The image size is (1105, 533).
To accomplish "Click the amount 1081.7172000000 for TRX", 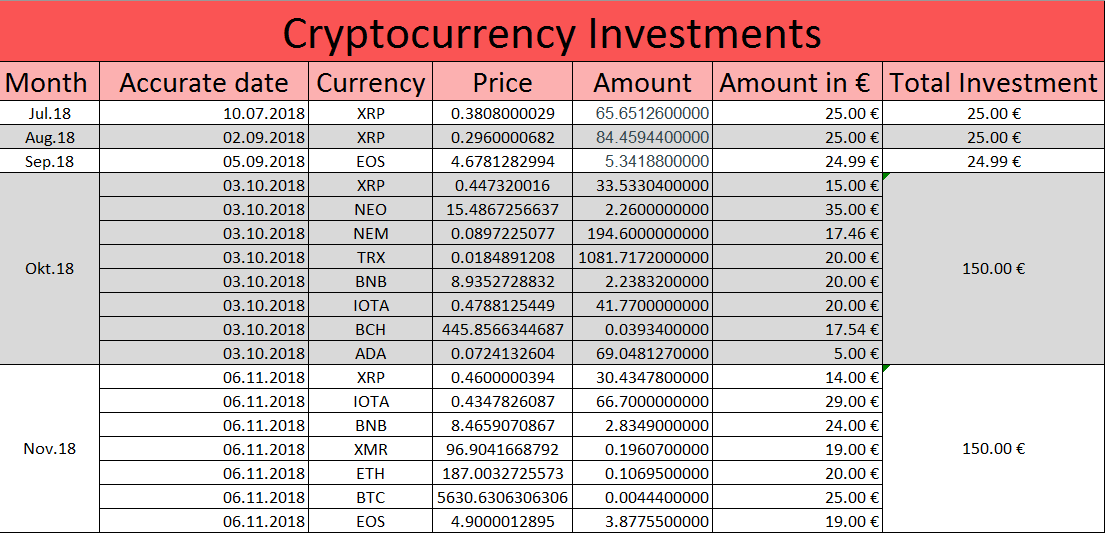I will 643,257.
